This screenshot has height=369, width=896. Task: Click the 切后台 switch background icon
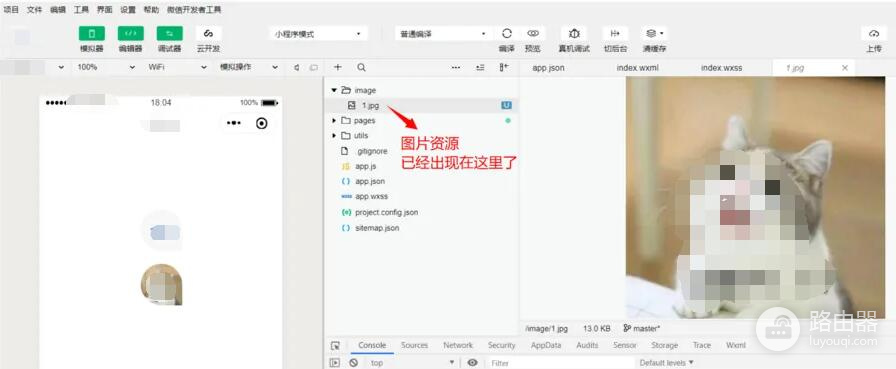(615, 33)
